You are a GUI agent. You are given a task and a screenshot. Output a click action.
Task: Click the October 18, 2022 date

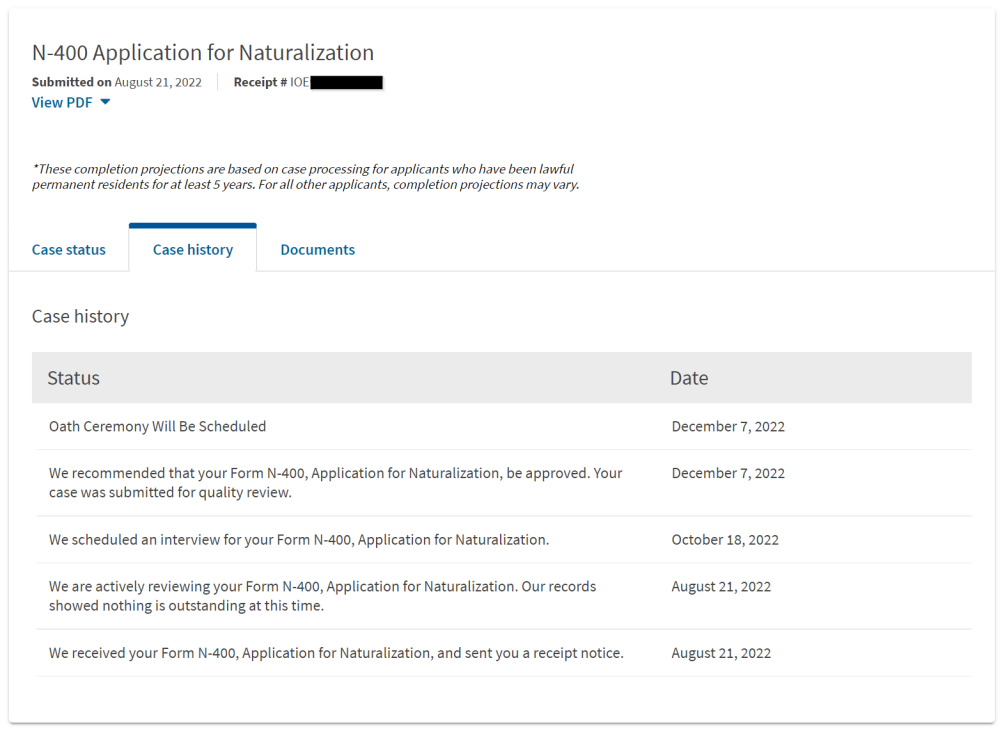(x=725, y=540)
